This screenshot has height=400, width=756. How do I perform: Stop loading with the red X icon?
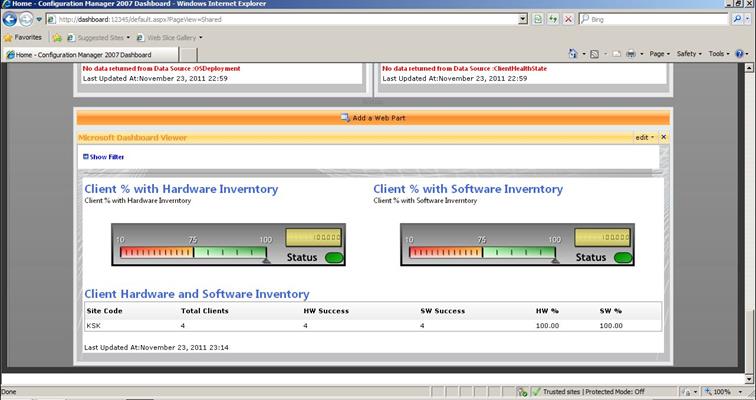(x=568, y=19)
